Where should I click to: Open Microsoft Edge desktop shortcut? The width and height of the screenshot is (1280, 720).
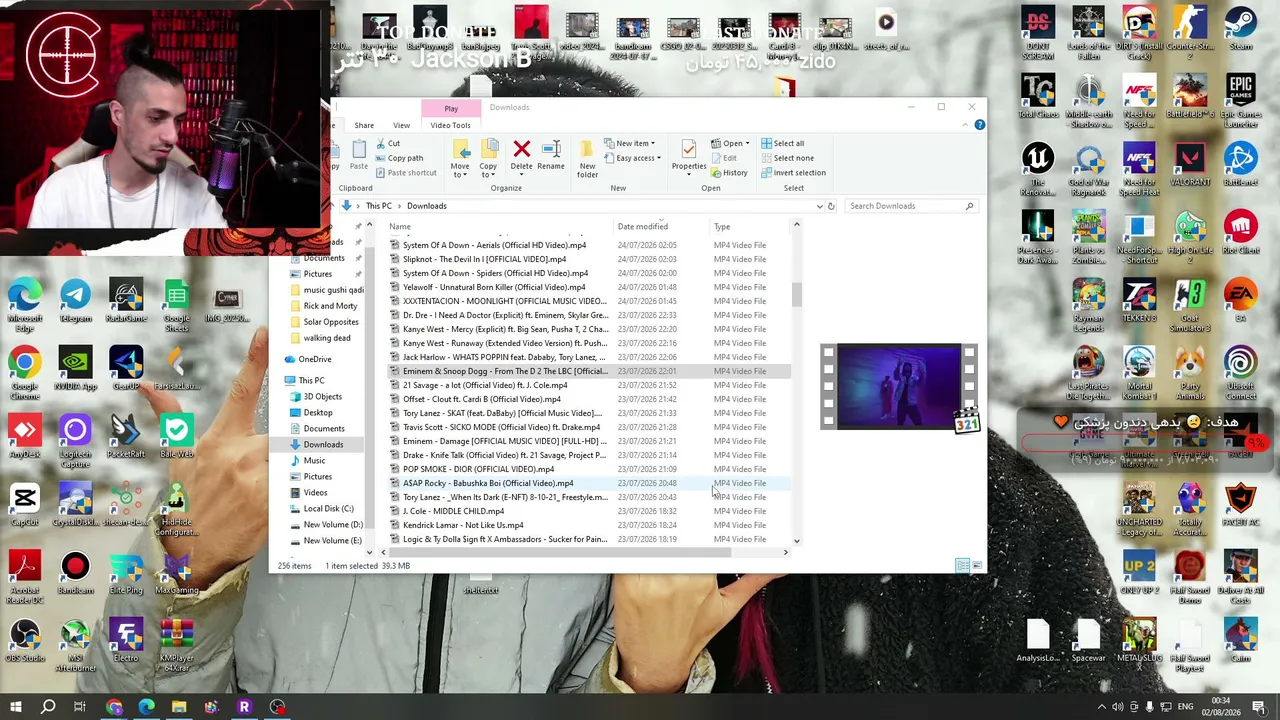click(25, 306)
